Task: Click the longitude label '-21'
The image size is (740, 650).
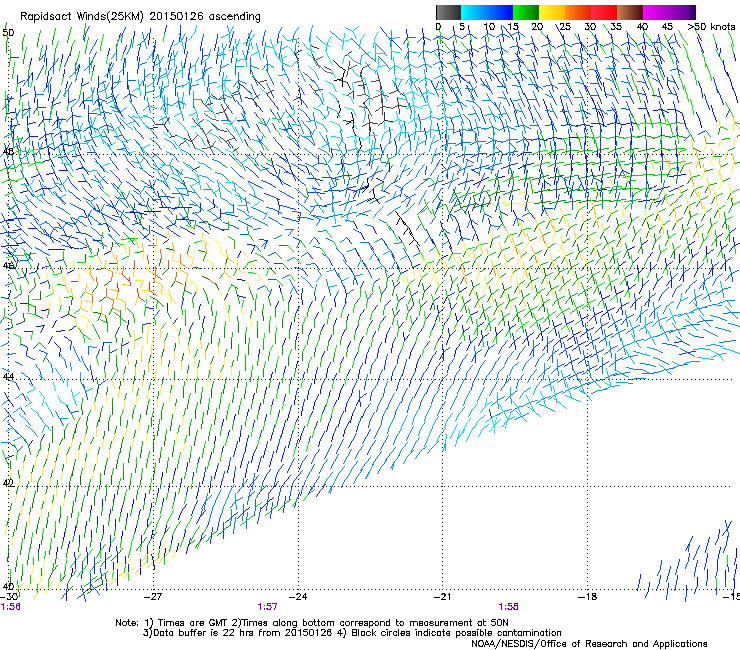Action: coord(443,596)
